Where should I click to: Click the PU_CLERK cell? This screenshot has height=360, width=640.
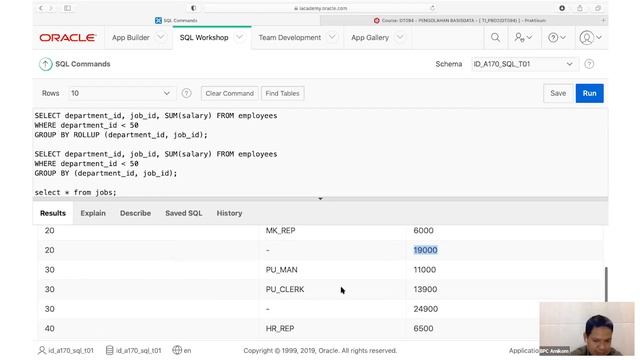[285, 289]
